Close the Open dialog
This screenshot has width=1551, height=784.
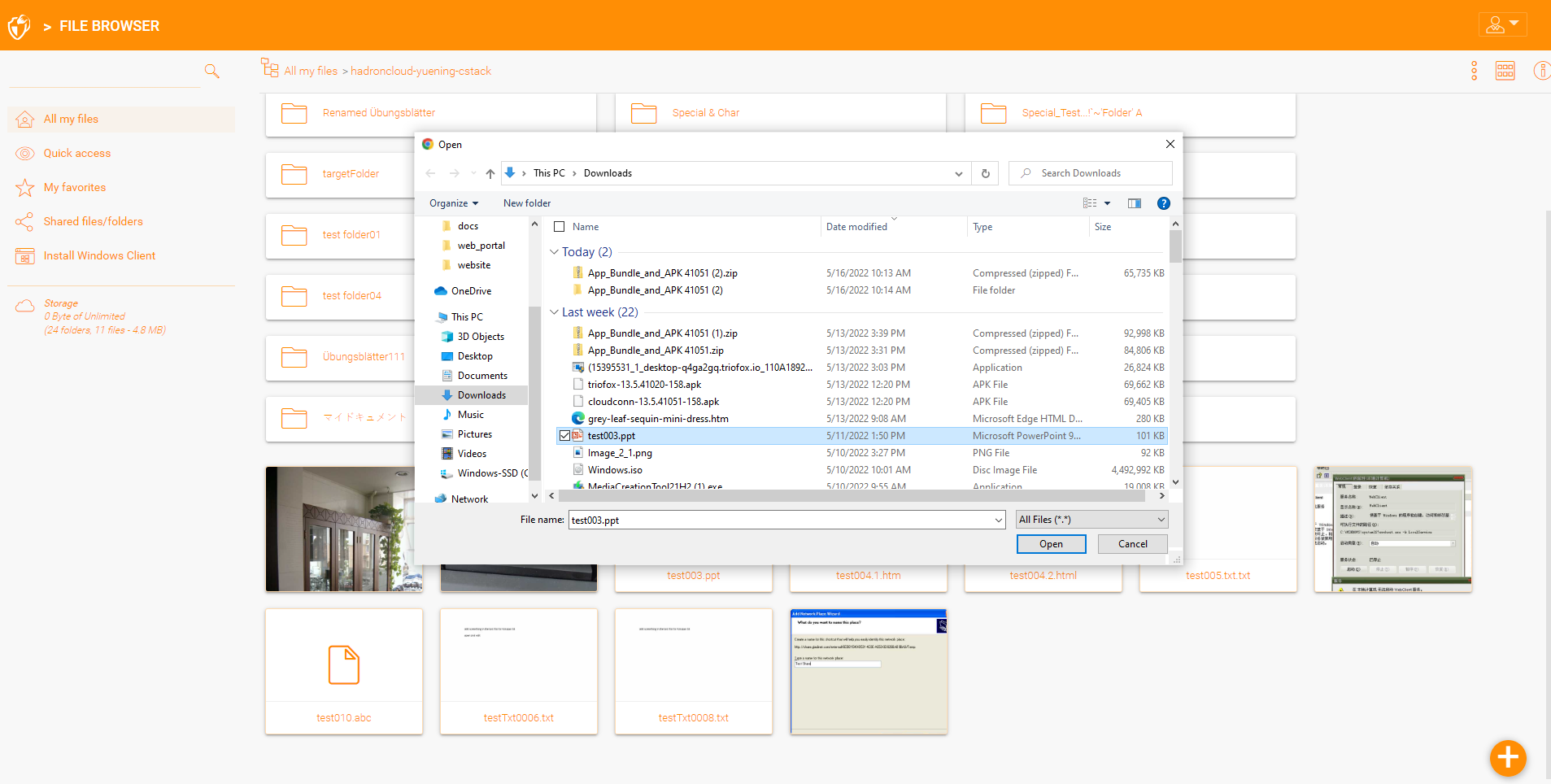coord(1170,144)
